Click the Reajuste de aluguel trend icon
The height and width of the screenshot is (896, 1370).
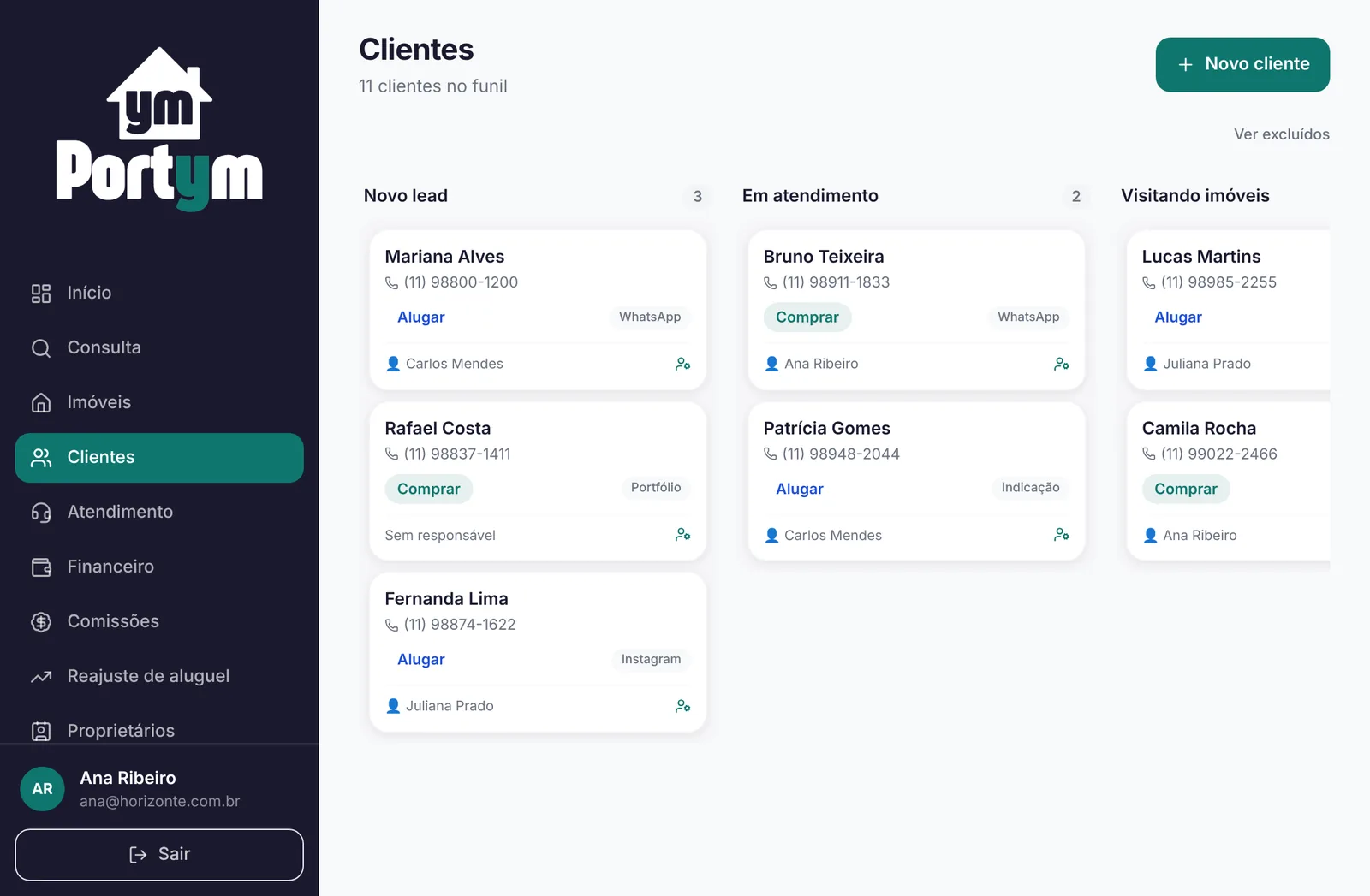click(x=41, y=677)
